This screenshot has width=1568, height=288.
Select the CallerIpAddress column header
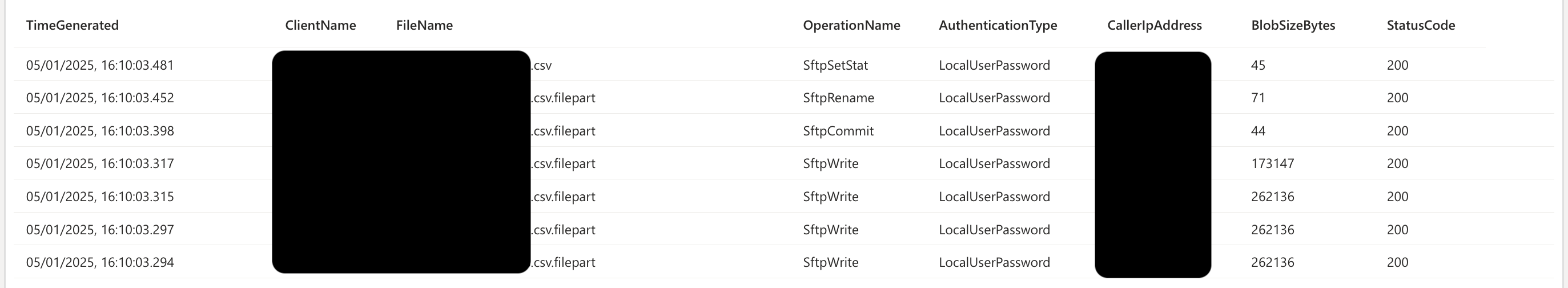(x=1154, y=25)
